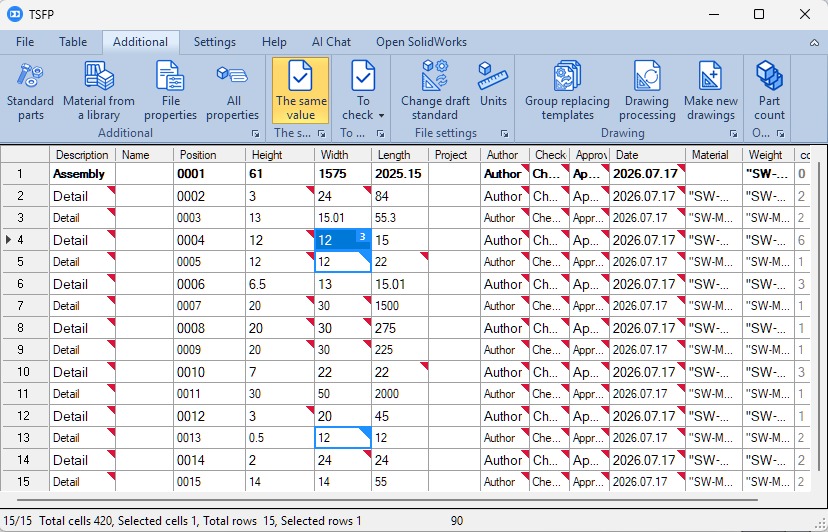Select Position cell 0010
The width and height of the screenshot is (828, 532).
click(x=210, y=371)
